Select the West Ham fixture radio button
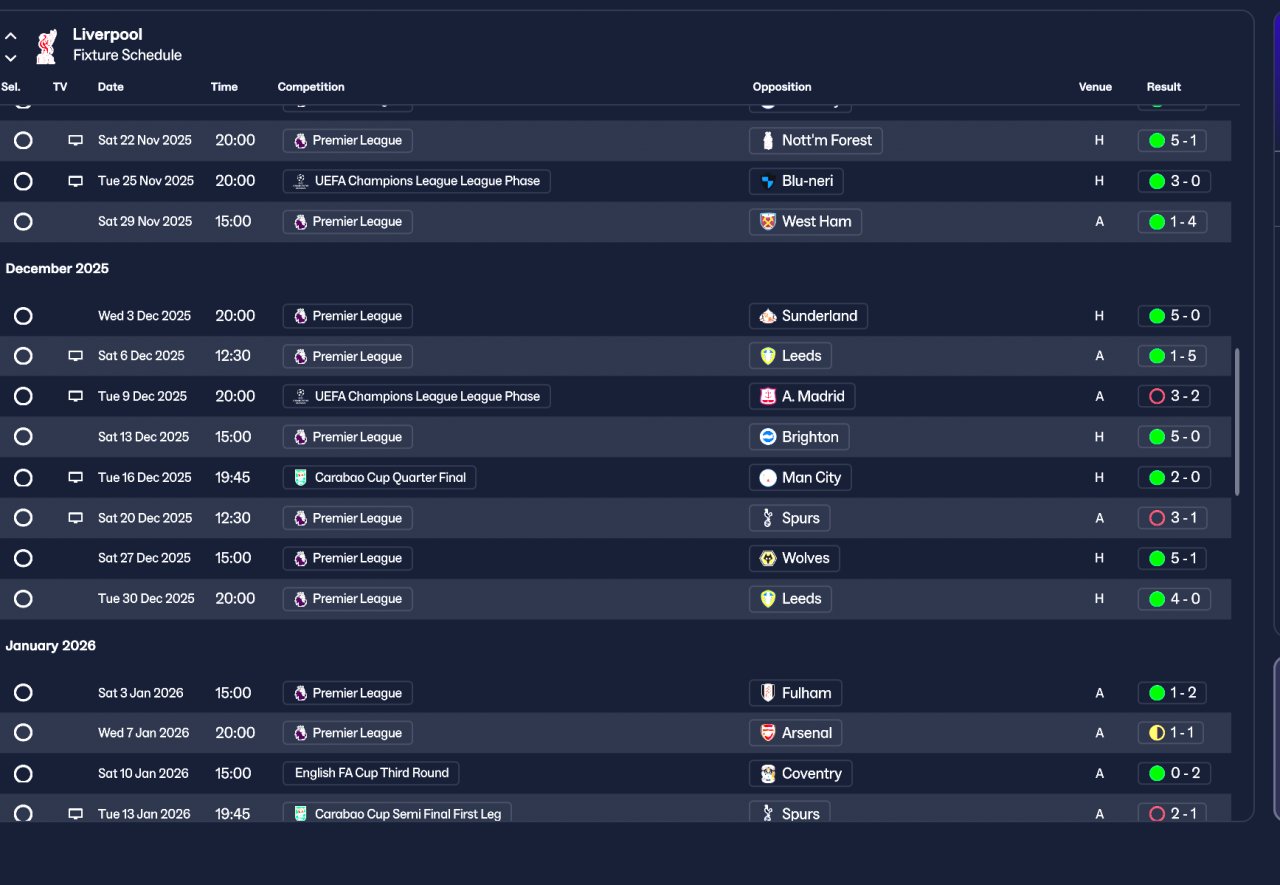The height and width of the screenshot is (885, 1280). point(23,222)
